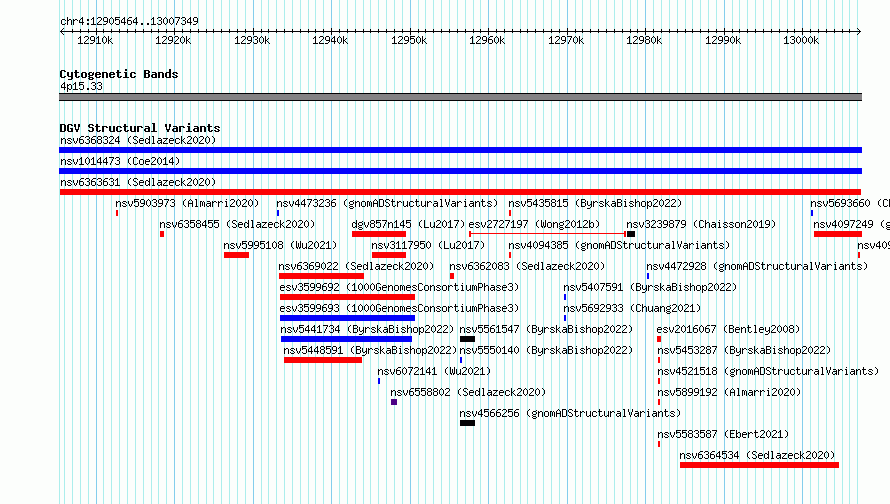Click the chr4:12905464..13007349 coordinate label
The width and height of the screenshot is (890, 504).
pos(129,21)
